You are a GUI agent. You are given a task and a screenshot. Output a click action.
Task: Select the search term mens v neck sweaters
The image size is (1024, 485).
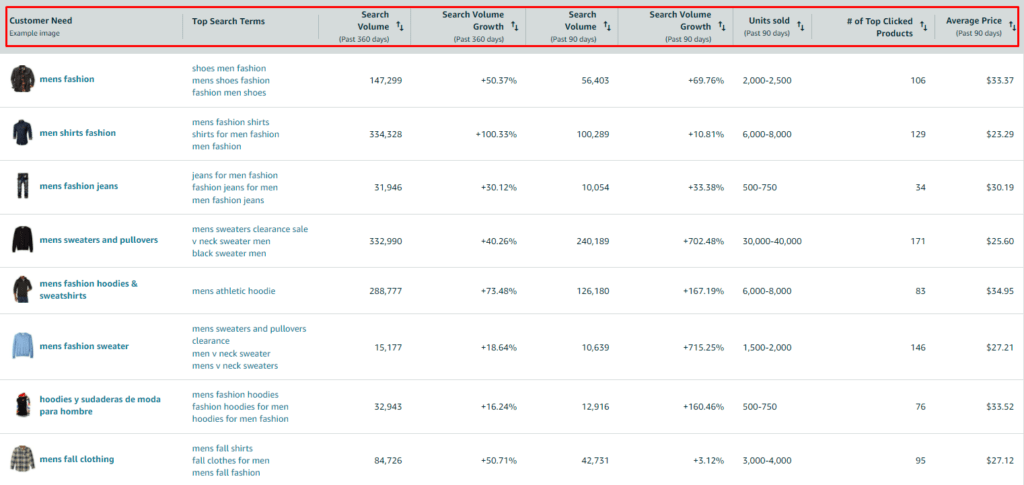(x=235, y=366)
